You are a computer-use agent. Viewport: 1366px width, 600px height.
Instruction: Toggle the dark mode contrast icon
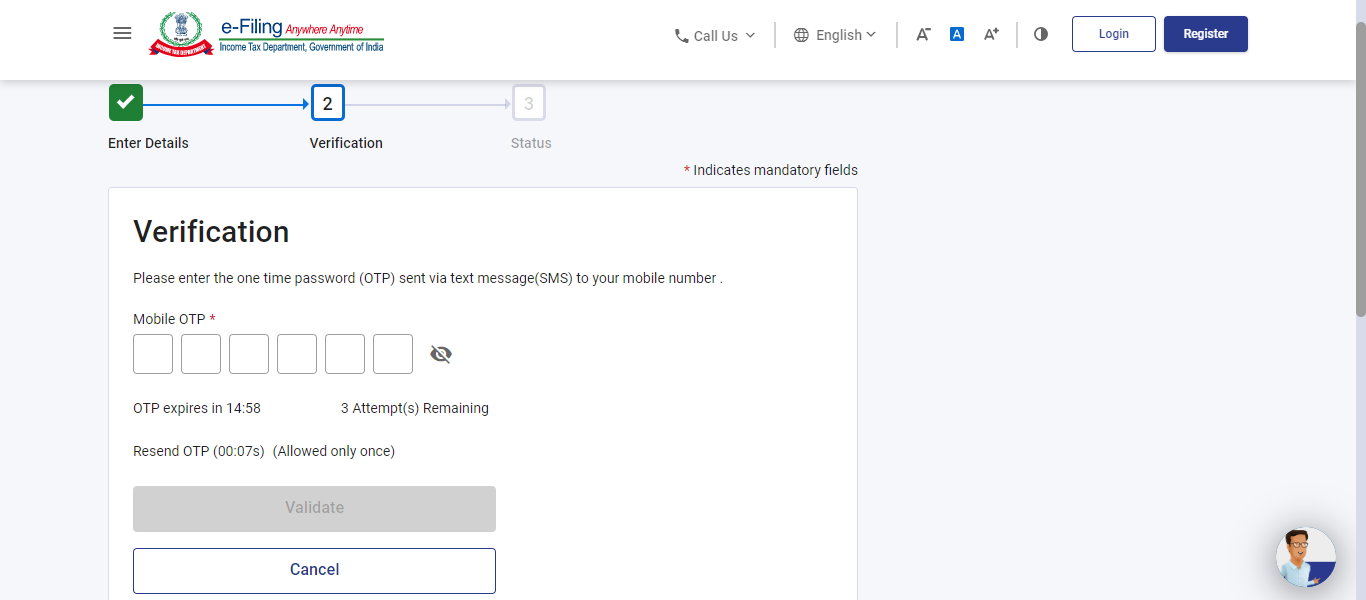point(1040,34)
